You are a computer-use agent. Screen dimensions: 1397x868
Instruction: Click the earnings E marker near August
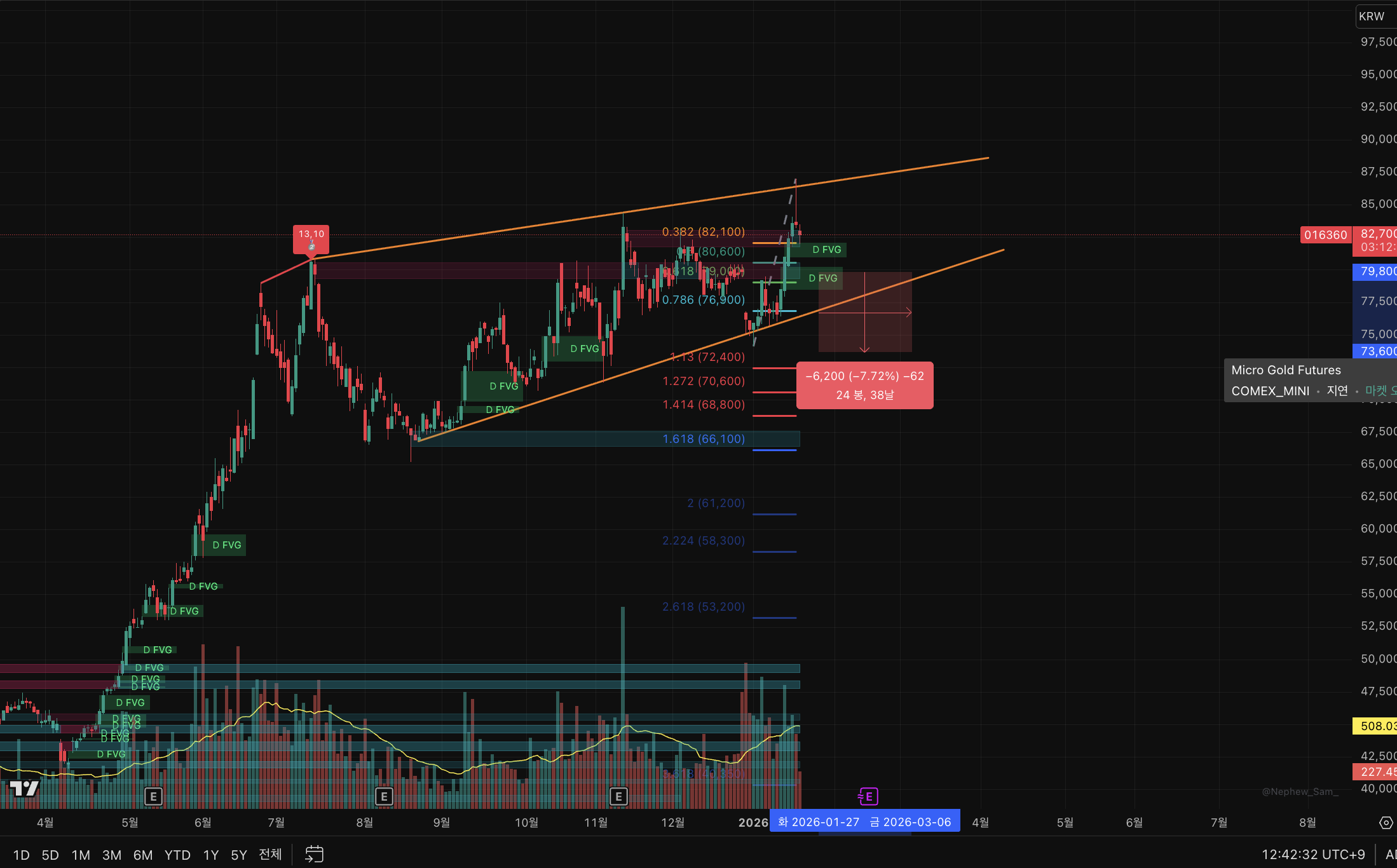pos(384,796)
